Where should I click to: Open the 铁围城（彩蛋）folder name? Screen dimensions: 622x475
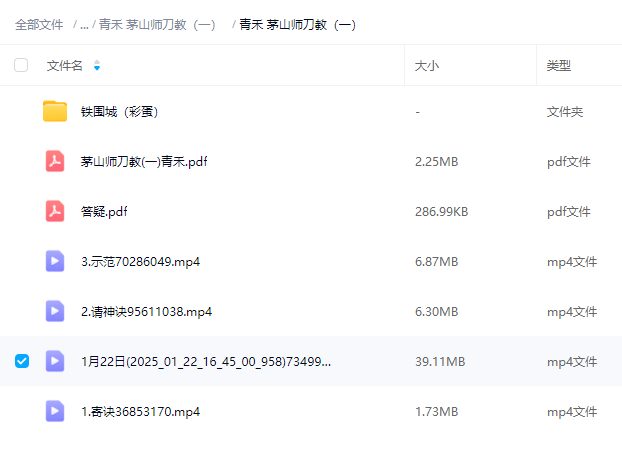(120, 112)
